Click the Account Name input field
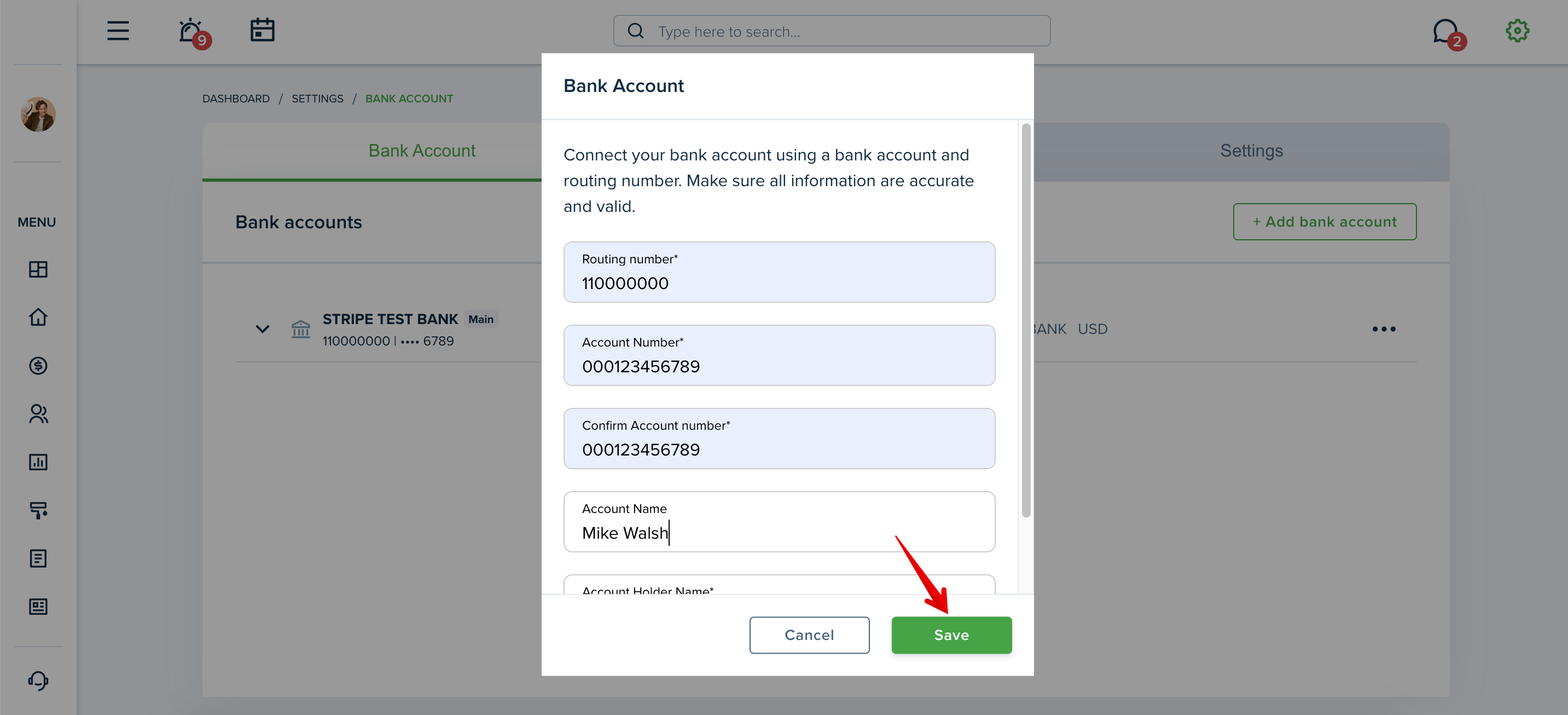Viewport: 1568px width, 715px height. coord(779,521)
